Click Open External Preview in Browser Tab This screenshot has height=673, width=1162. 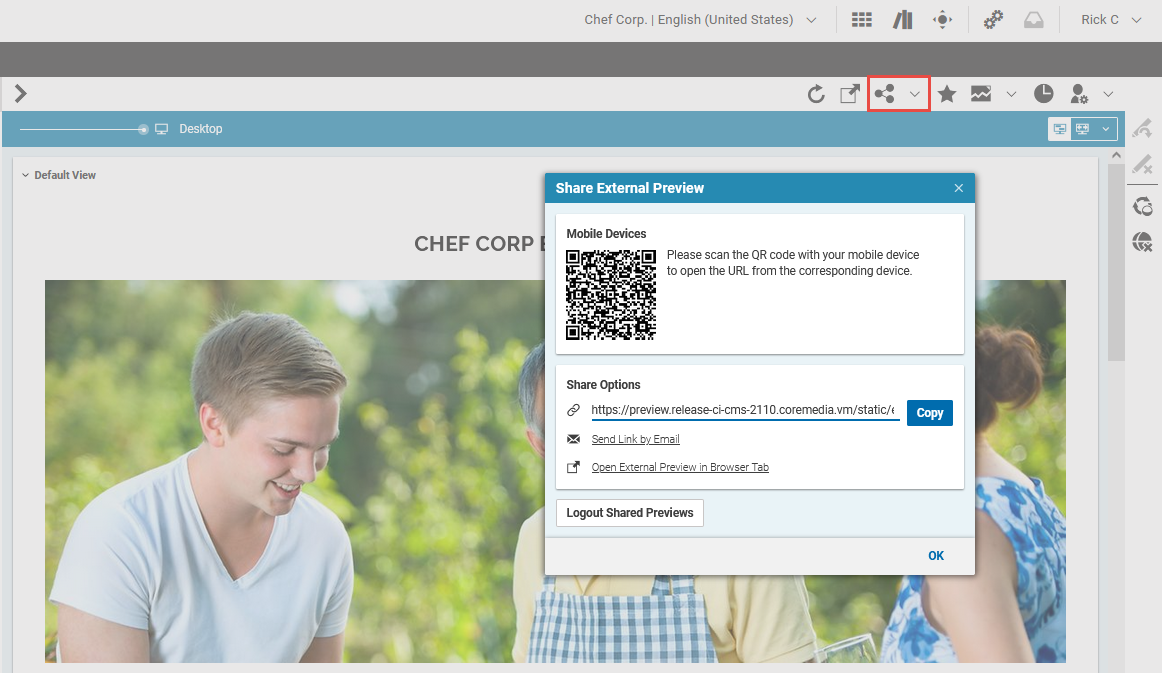pos(680,467)
